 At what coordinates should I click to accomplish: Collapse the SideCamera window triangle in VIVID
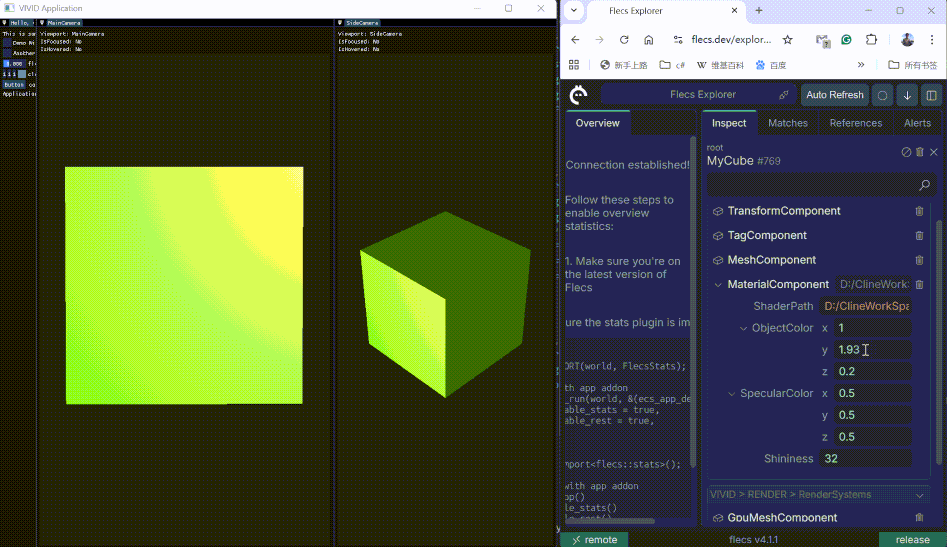[x=340, y=23]
